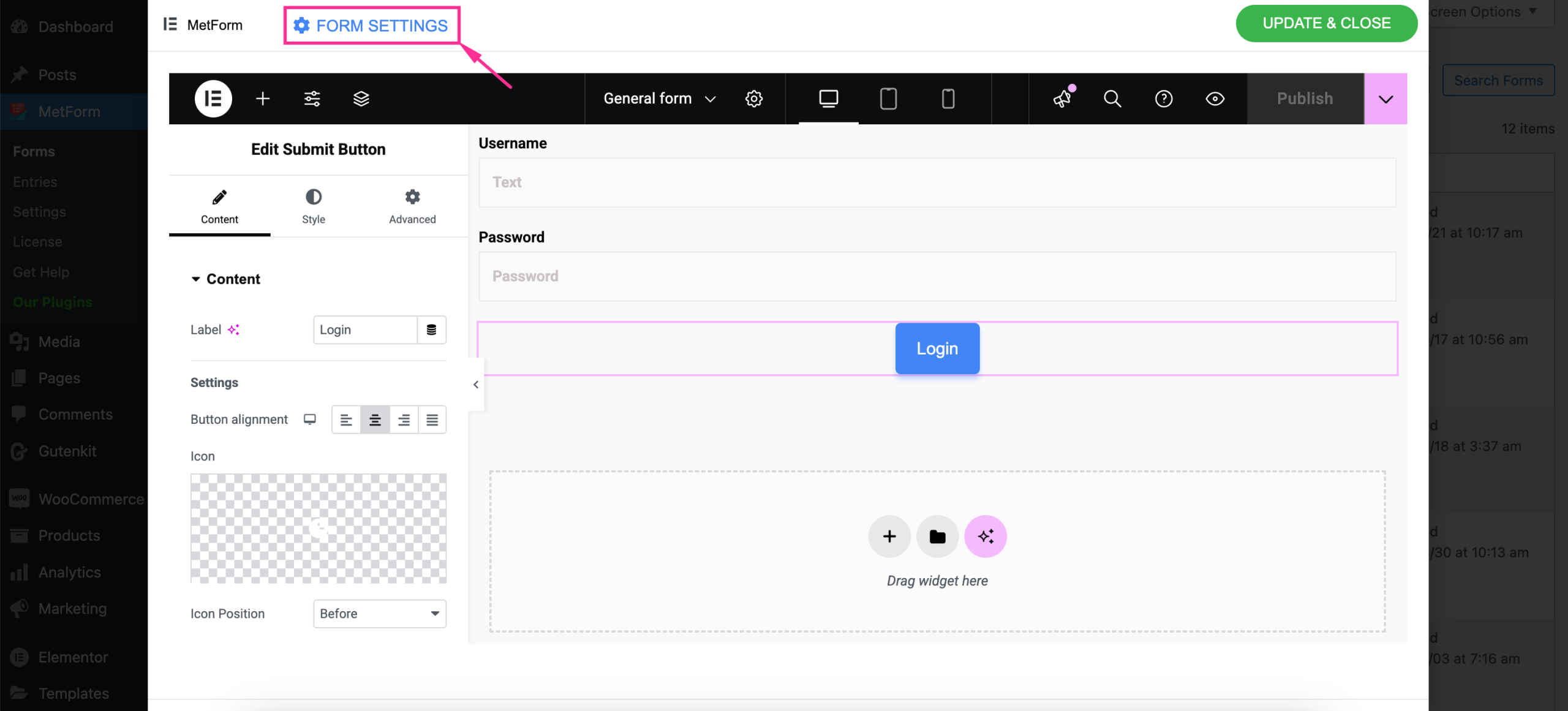The width and height of the screenshot is (1568, 711).
Task: Click the Username text field
Action: [937, 182]
